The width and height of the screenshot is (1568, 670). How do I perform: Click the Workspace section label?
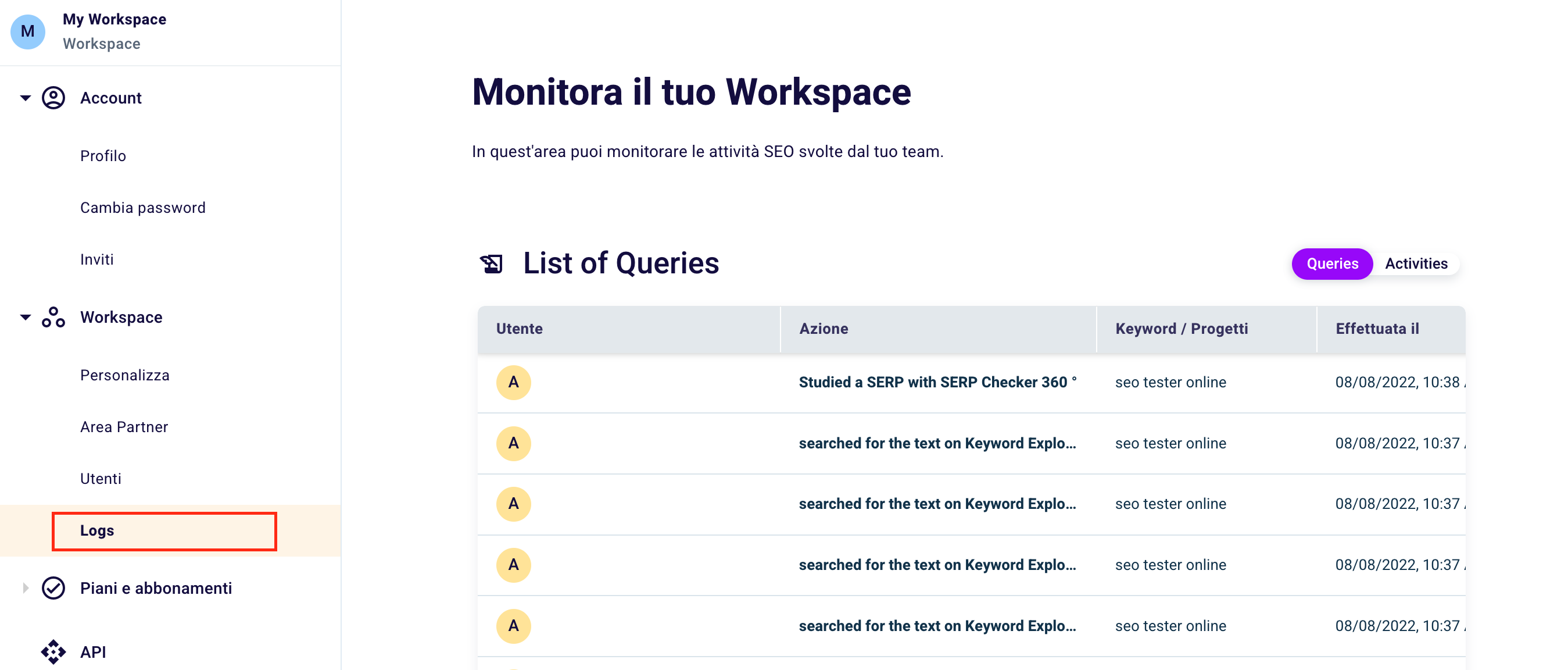pos(121,318)
